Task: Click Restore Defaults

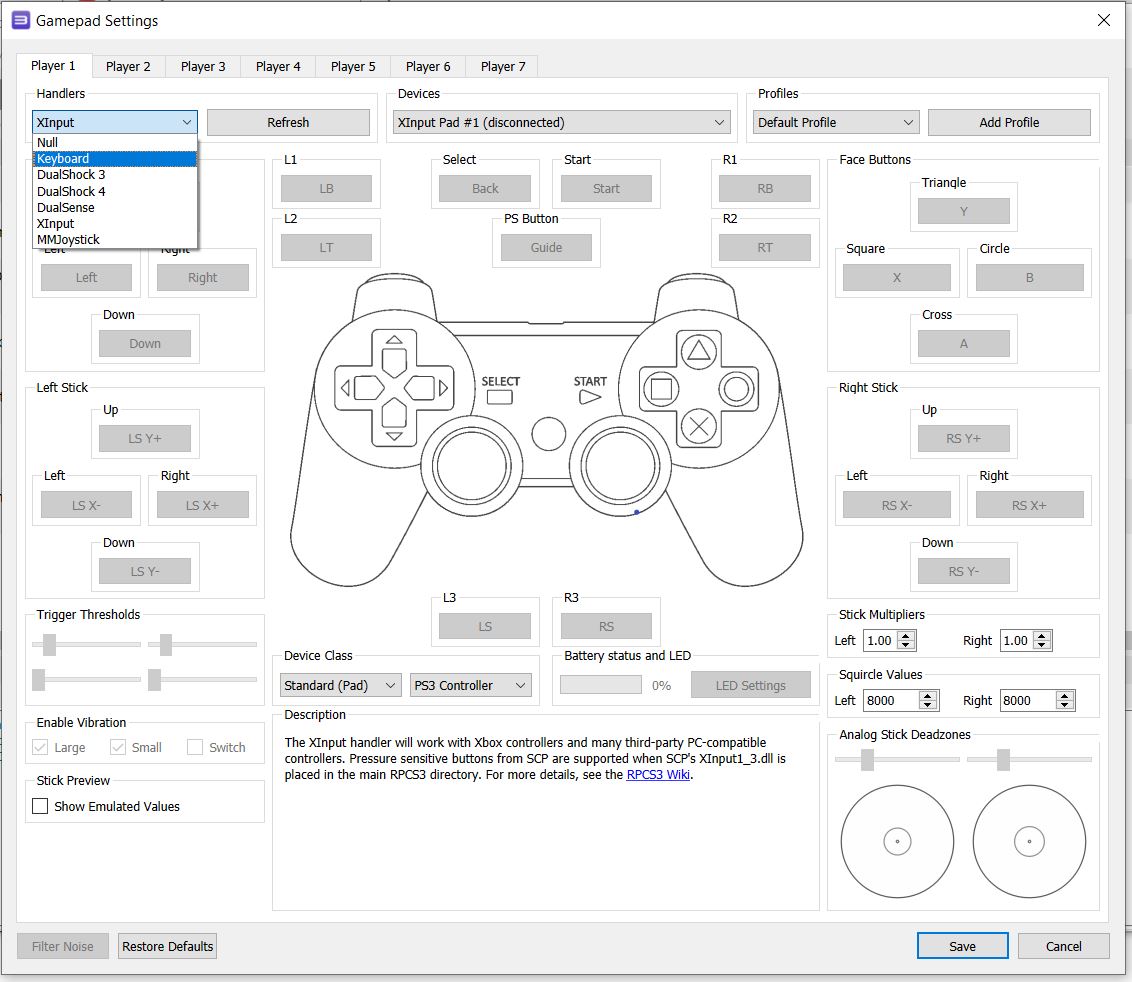Action: tap(166, 946)
